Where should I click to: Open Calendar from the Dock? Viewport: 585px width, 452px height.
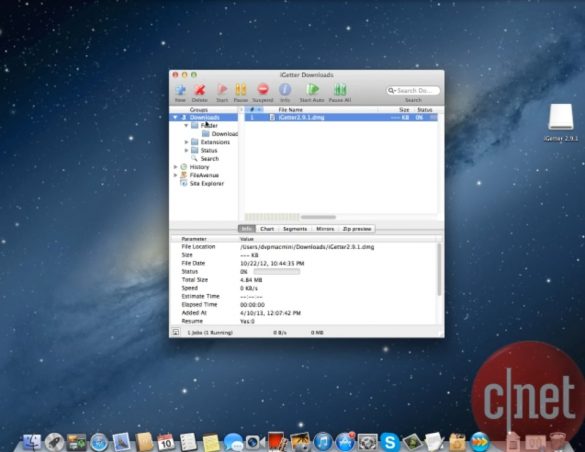tap(166, 442)
